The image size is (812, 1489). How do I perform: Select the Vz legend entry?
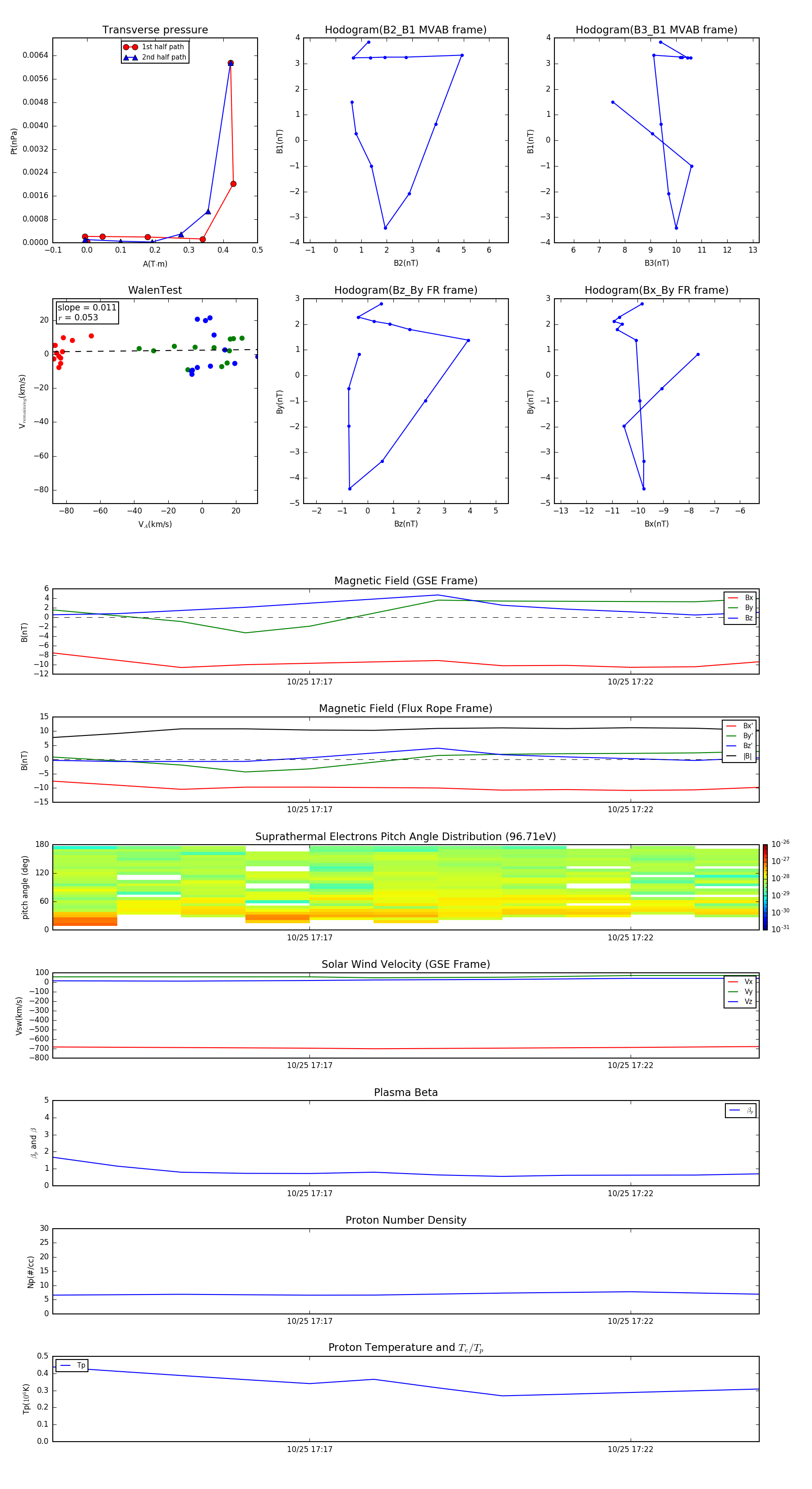pyautogui.click(x=740, y=1002)
